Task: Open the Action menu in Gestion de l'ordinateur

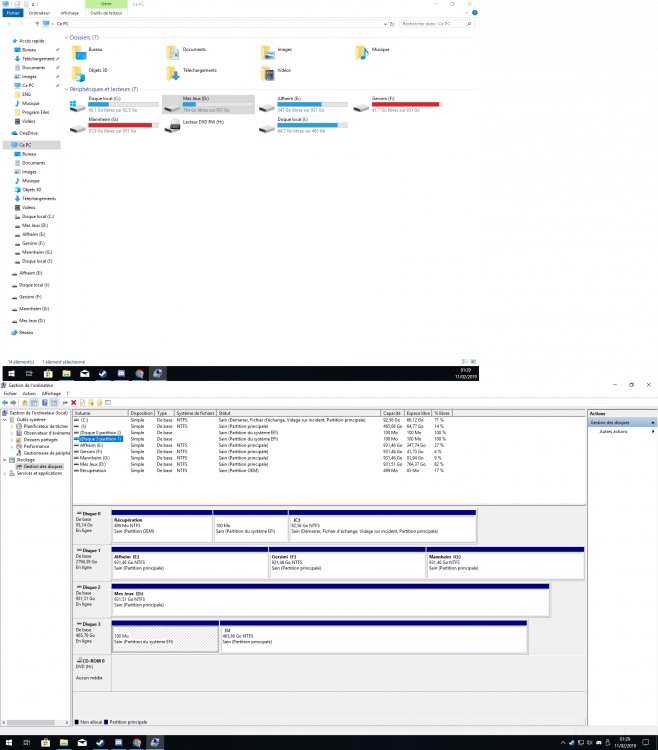Action: point(29,394)
